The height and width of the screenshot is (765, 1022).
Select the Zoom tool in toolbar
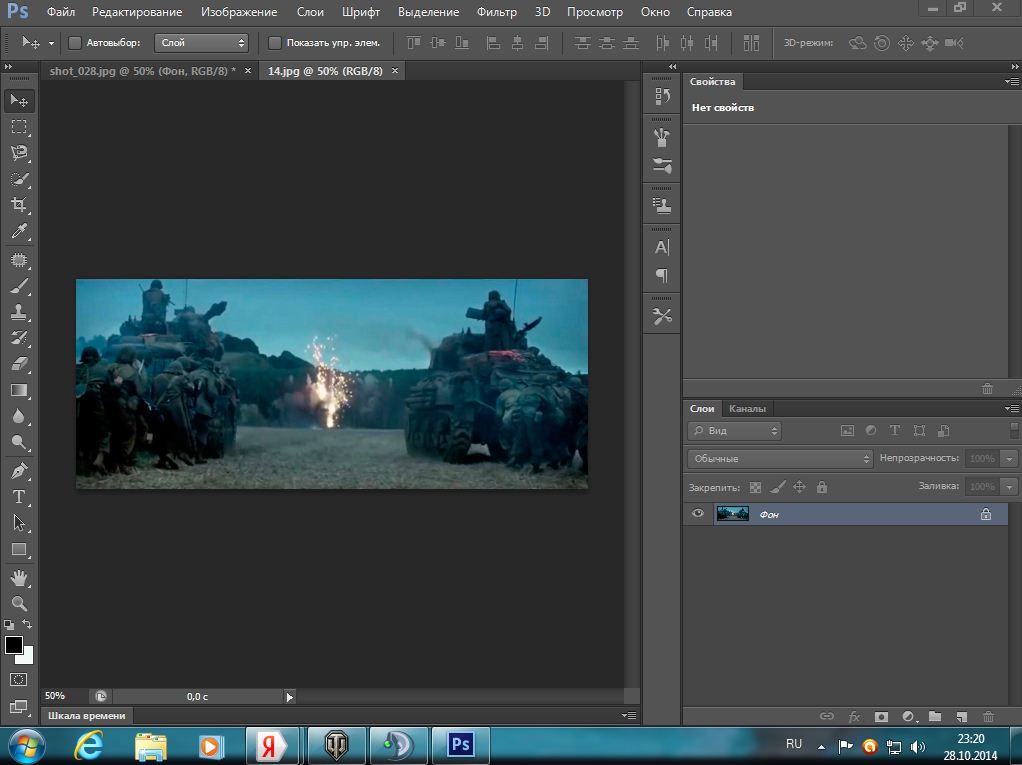19,604
